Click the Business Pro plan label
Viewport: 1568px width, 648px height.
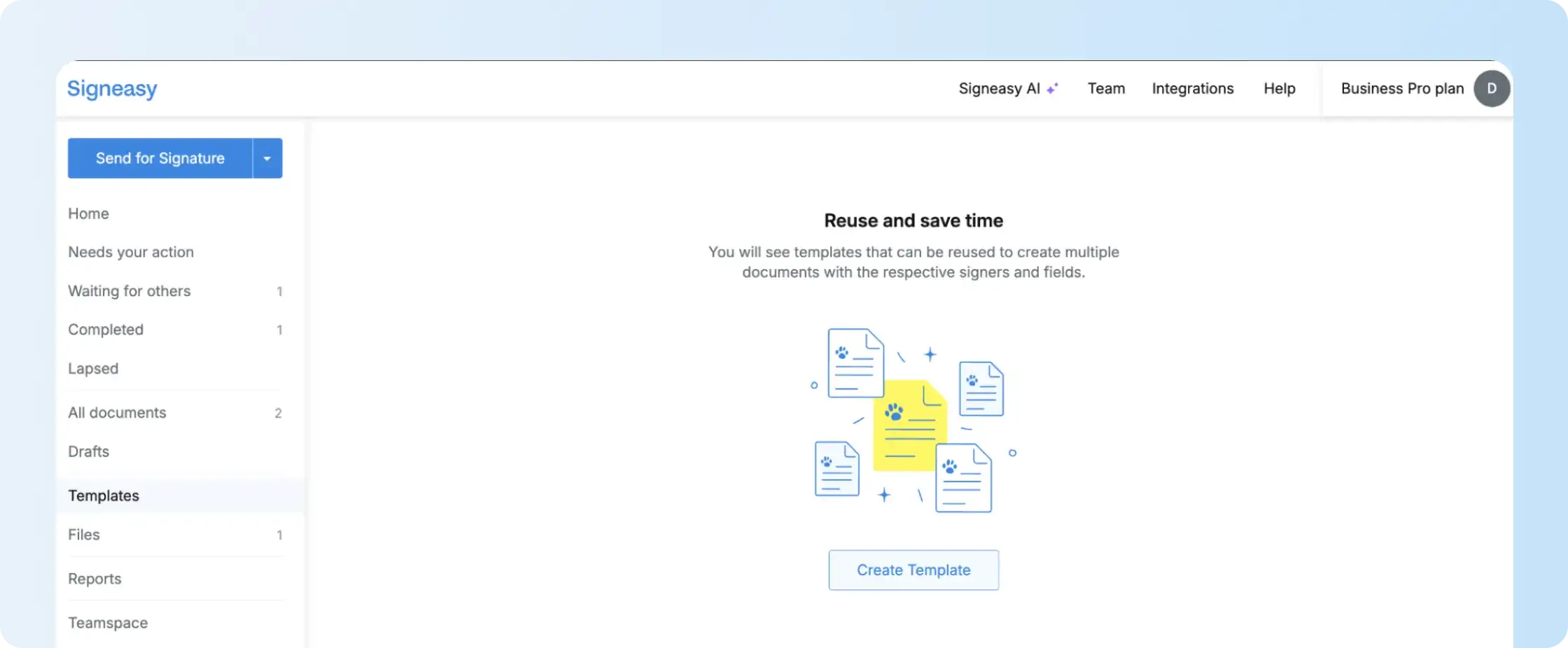(1402, 89)
